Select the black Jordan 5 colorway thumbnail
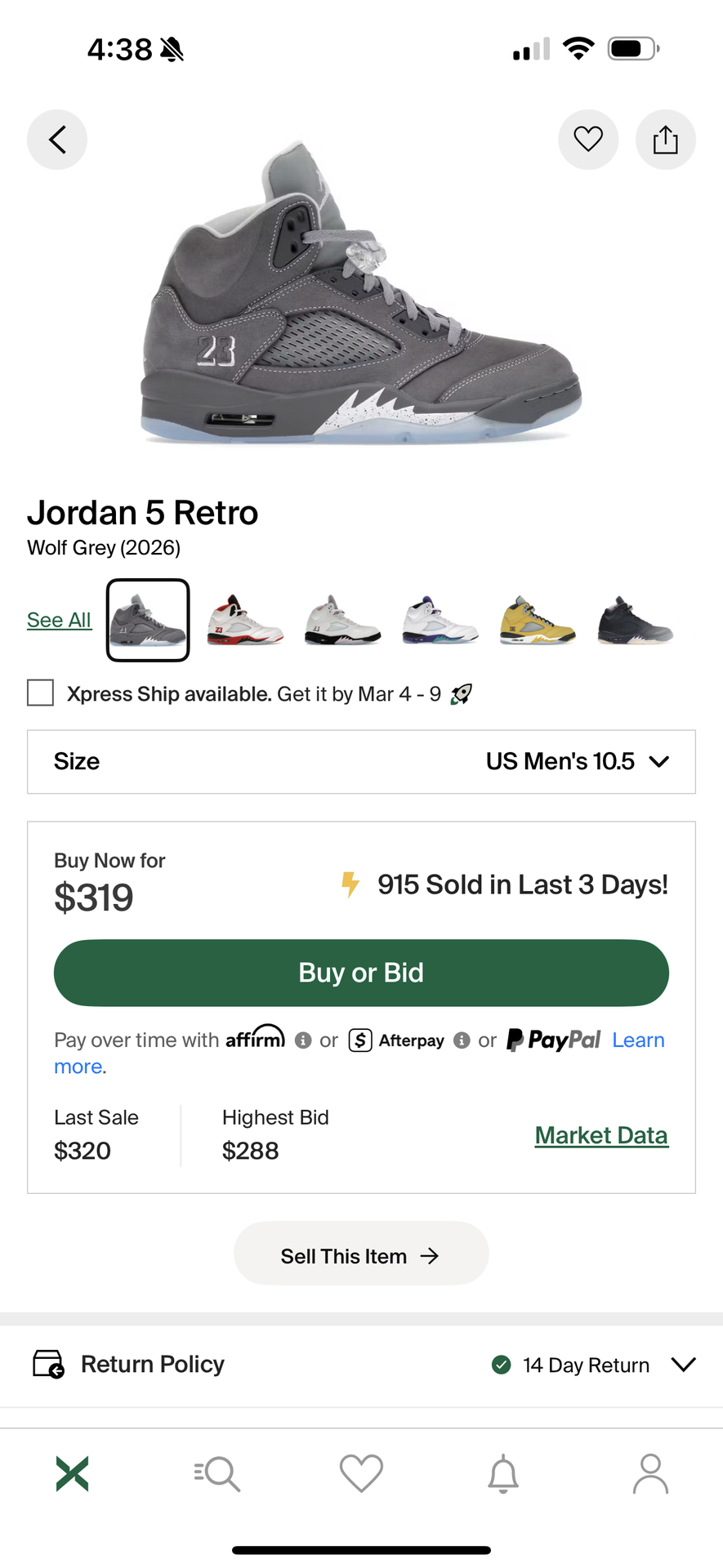This screenshot has width=723, height=1568. [x=635, y=621]
